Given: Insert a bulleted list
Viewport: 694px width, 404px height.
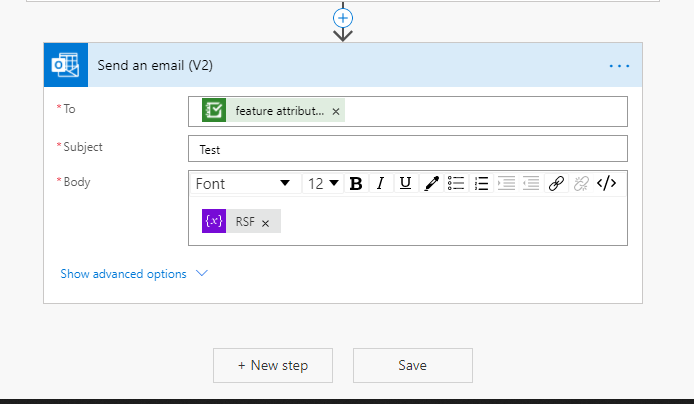Looking at the screenshot, I should [x=456, y=183].
